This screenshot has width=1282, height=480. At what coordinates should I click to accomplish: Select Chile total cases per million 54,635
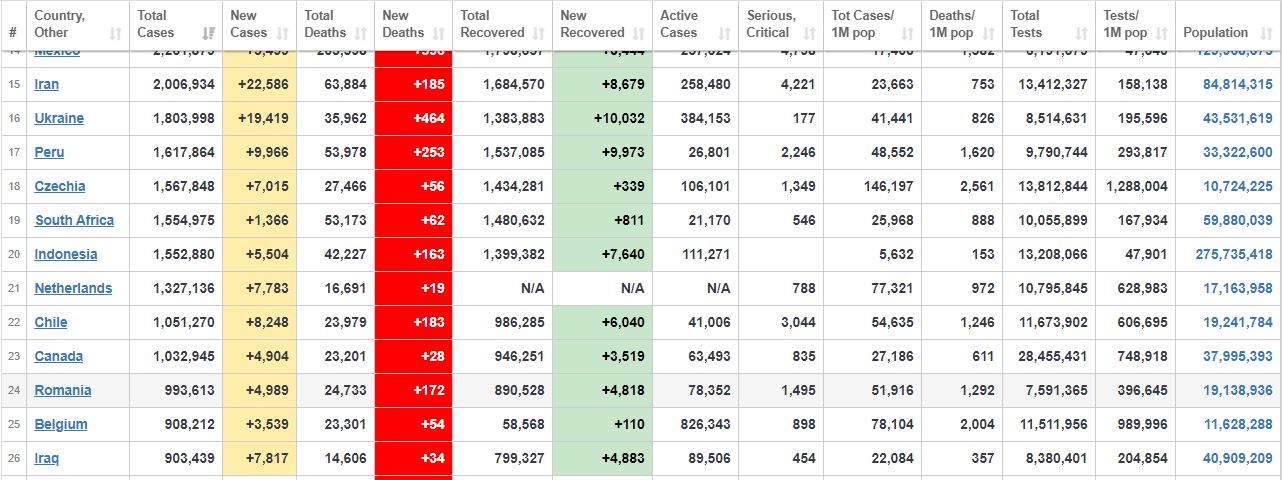click(x=873, y=322)
